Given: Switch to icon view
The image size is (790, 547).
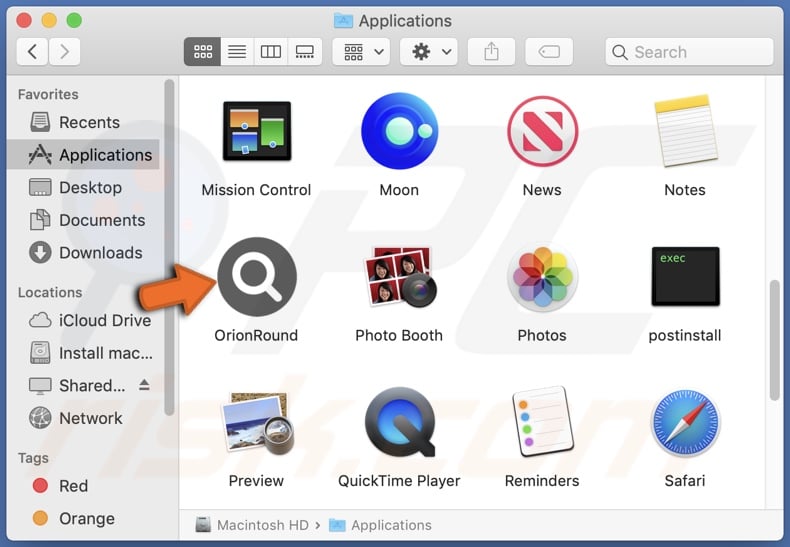Looking at the screenshot, I should pyautogui.click(x=203, y=51).
